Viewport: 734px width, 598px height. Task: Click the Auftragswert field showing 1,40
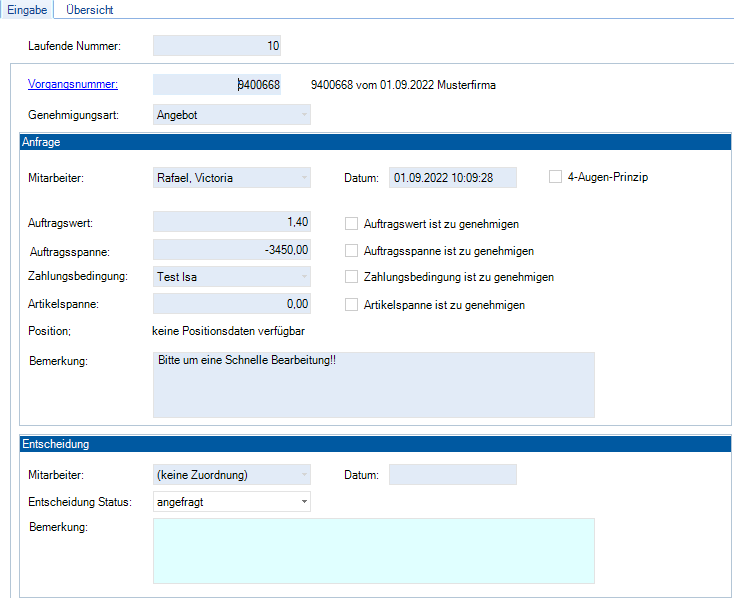(x=231, y=222)
